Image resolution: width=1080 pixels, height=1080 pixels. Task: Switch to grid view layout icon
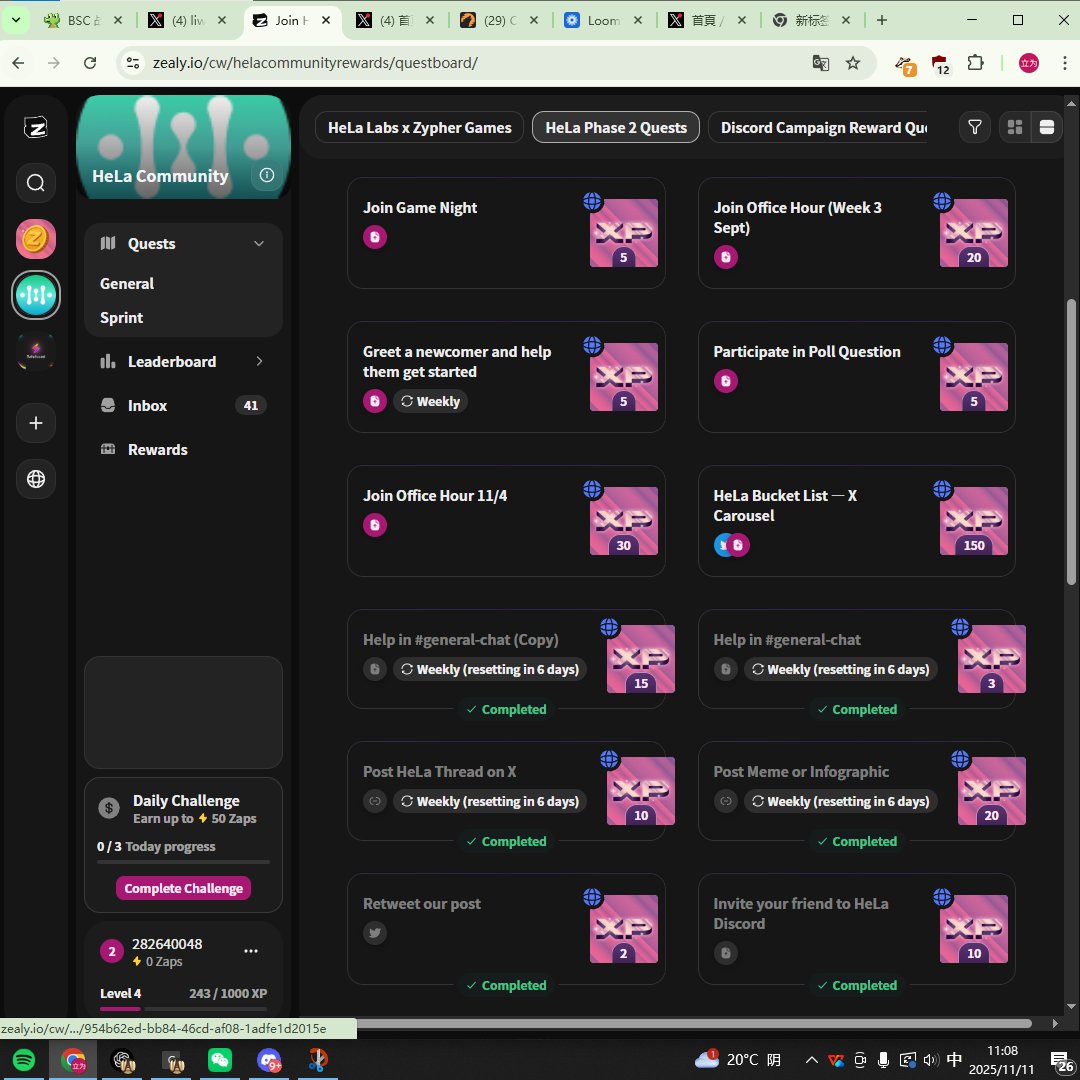(1015, 127)
